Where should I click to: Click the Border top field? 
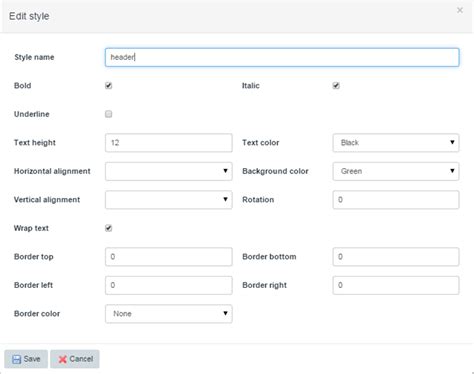click(x=169, y=257)
